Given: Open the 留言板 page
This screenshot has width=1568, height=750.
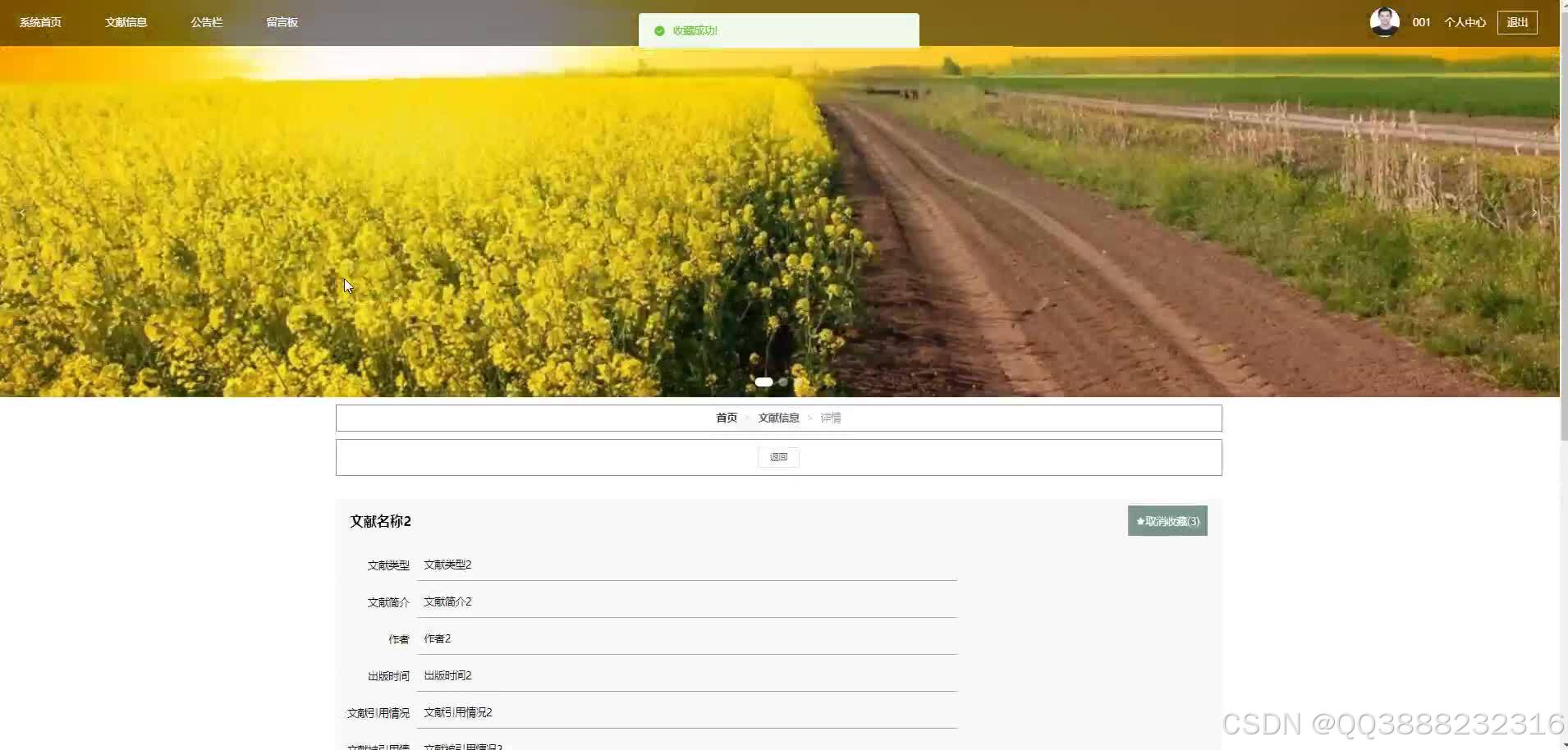Looking at the screenshot, I should [x=282, y=22].
